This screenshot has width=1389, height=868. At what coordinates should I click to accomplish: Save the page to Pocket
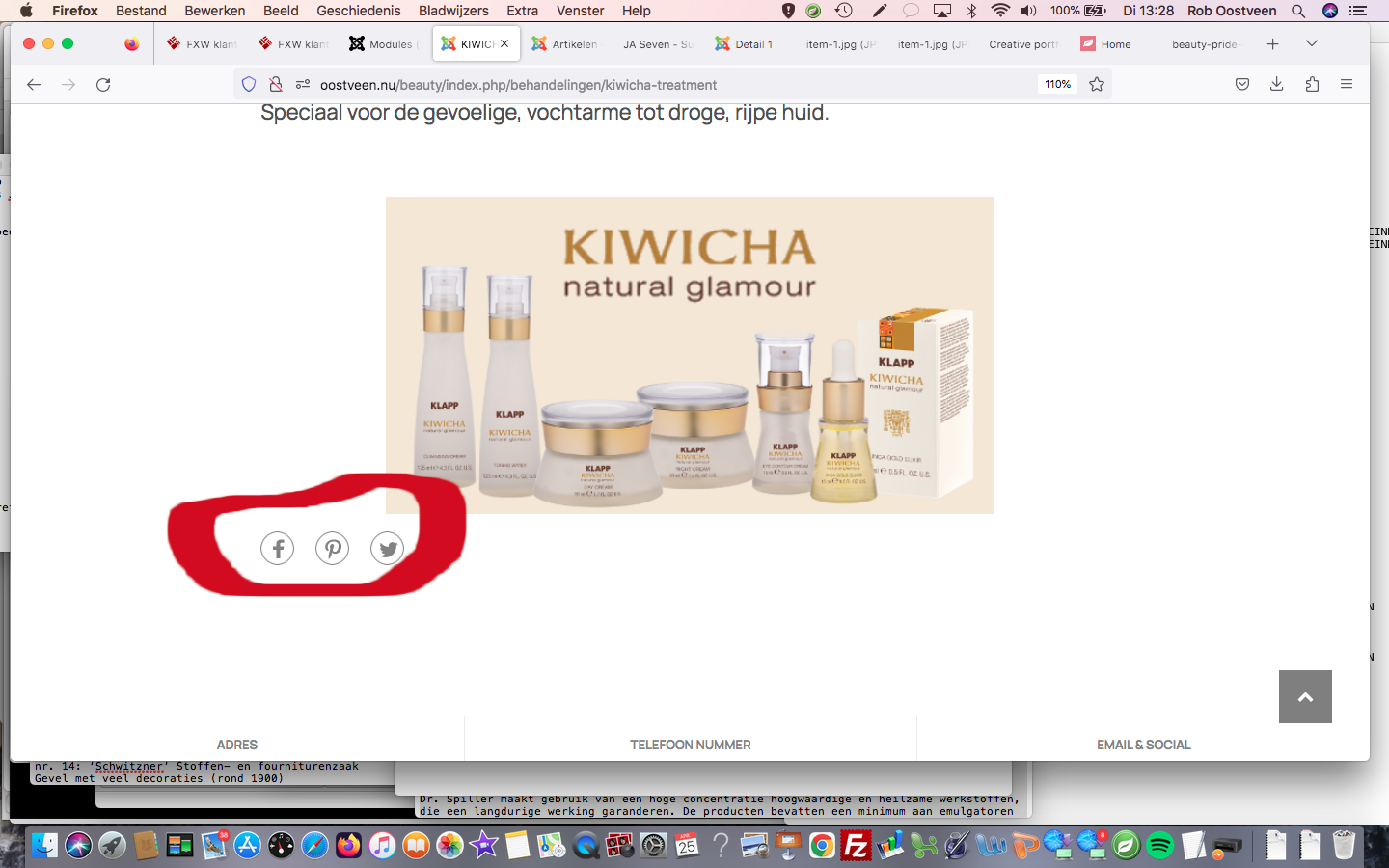point(1242,85)
